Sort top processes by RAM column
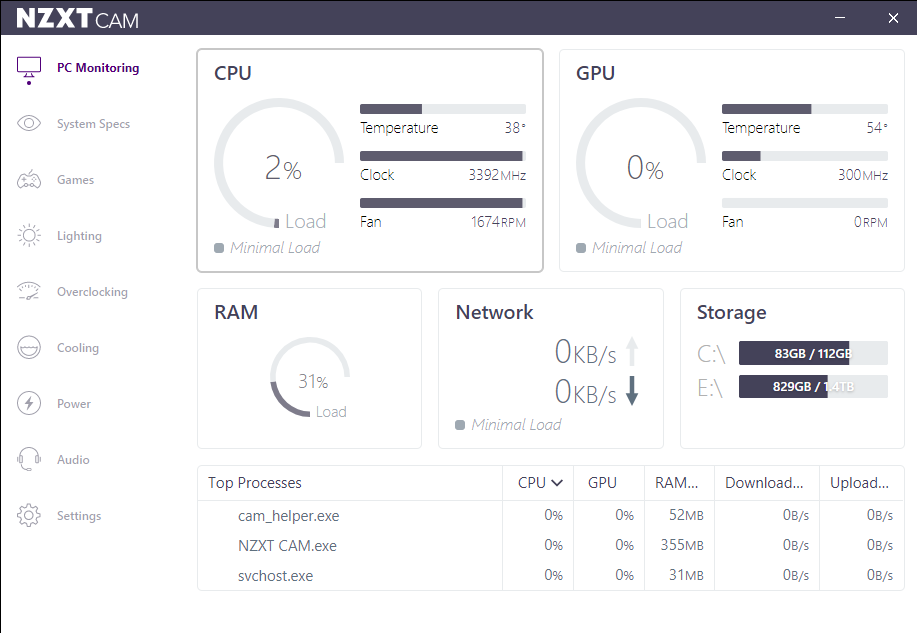The image size is (917, 633). (x=677, y=483)
